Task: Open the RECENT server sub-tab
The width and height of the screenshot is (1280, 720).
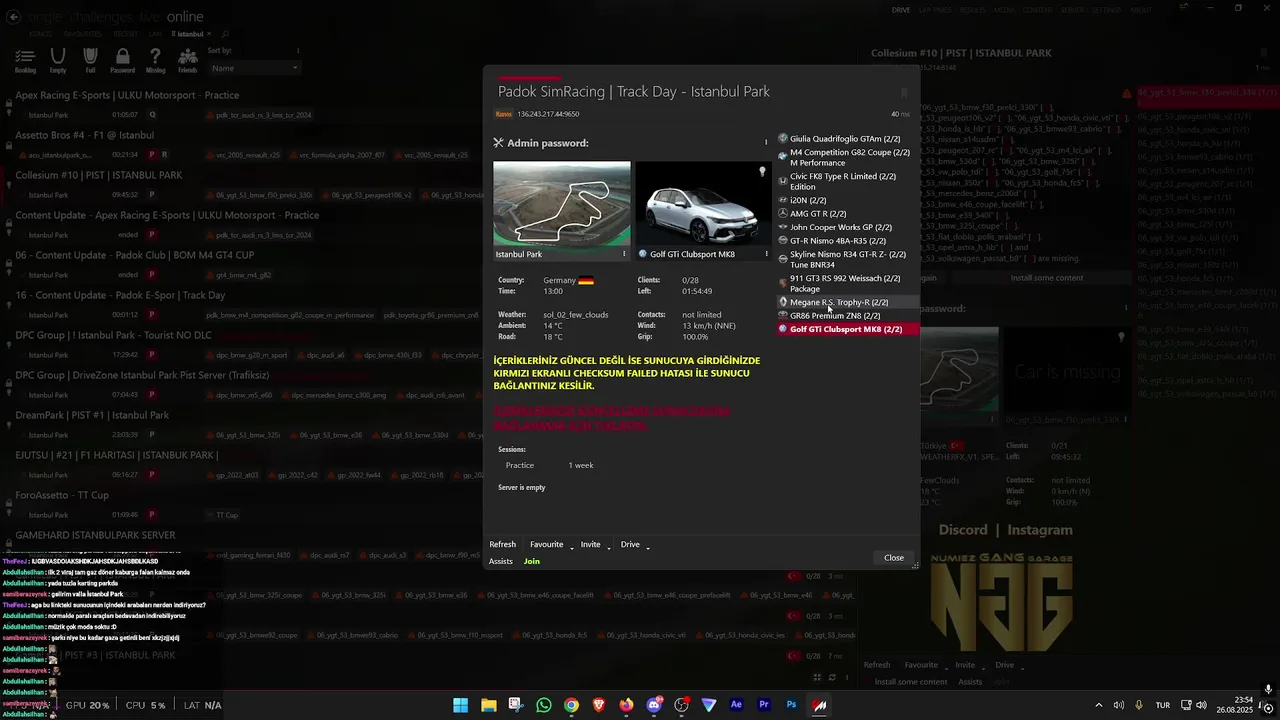Action: (126, 34)
